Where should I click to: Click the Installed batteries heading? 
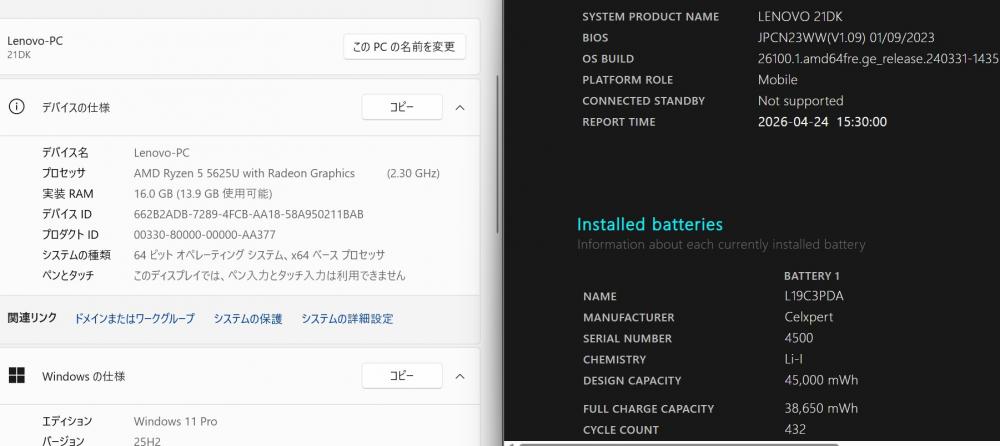pos(650,224)
